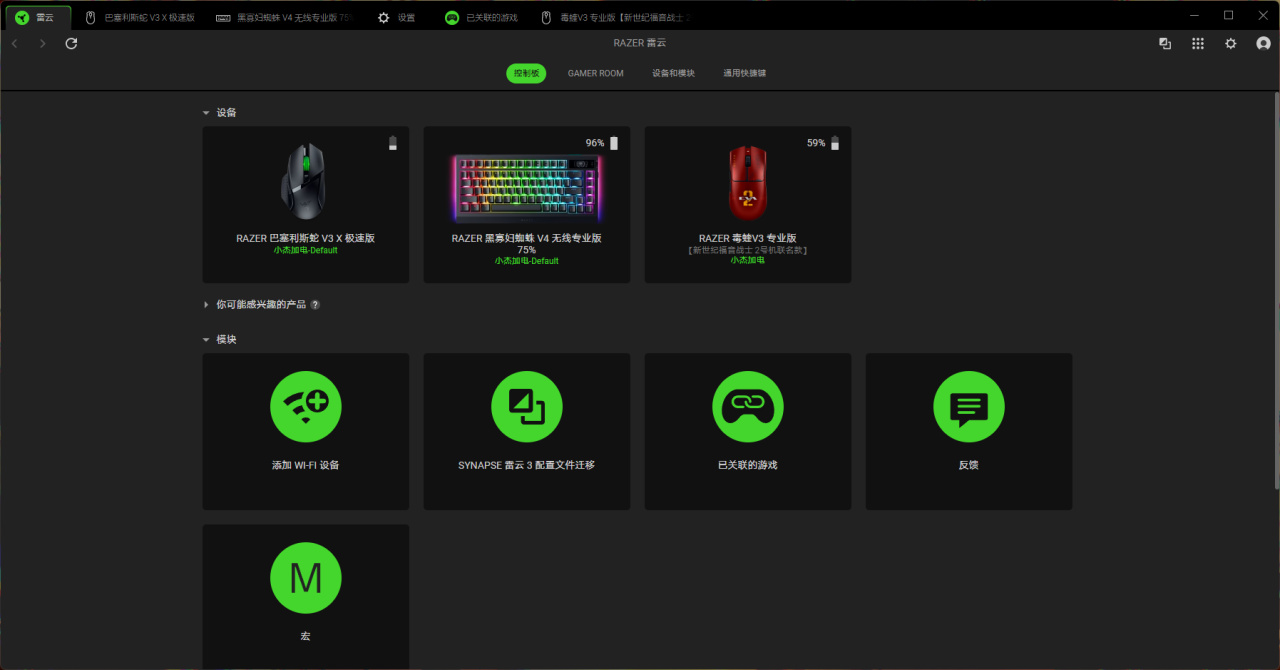Click the battery icon next to 59%
The height and width of the screenshot is (670, 1280).
click(x=835, y=143)
